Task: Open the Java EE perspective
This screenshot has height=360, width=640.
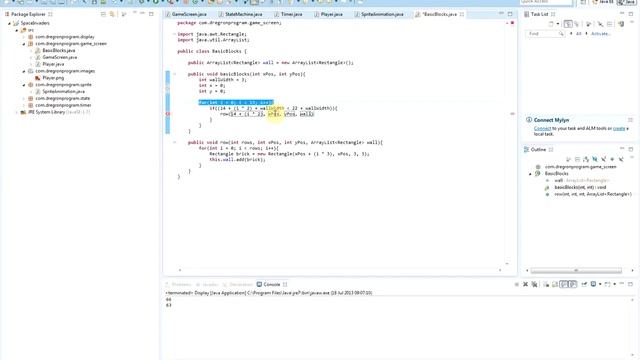Action: tap(604, 2)
